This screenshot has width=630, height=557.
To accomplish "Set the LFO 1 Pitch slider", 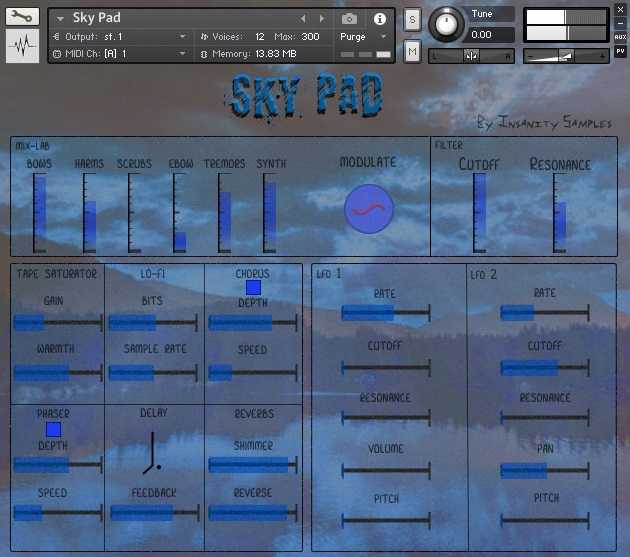I will (386, 520).
